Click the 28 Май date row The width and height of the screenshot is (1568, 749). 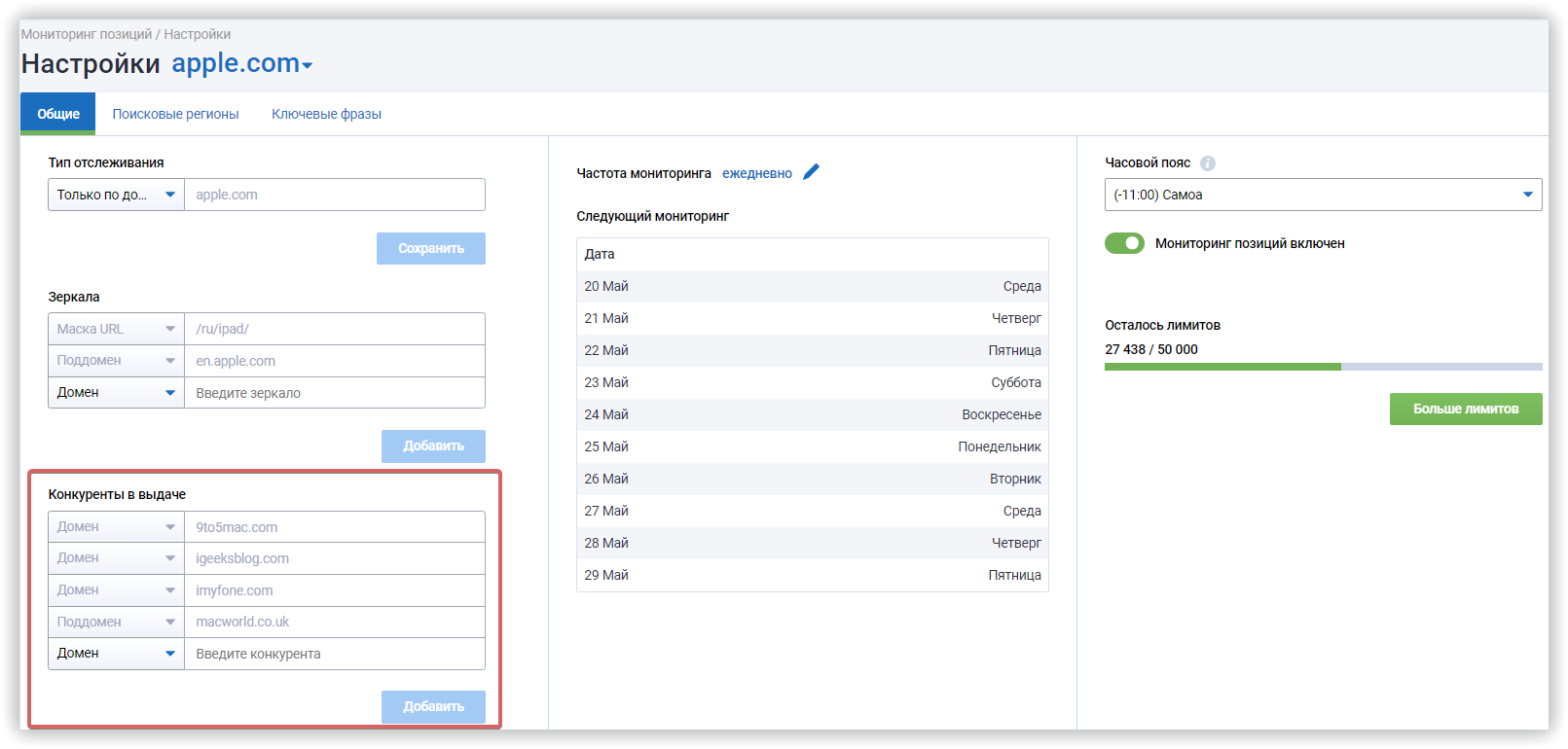[x=813, y=543]
